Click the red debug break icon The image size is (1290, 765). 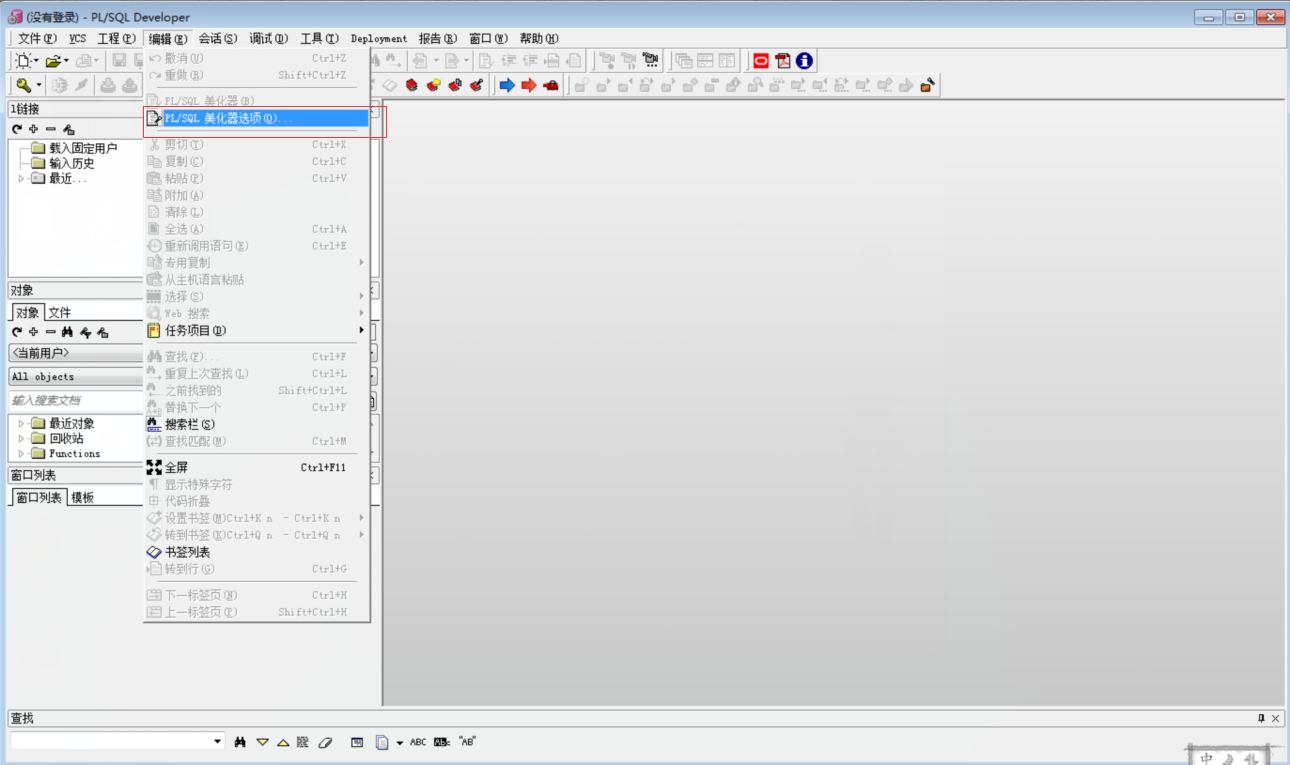pos(551,86)
